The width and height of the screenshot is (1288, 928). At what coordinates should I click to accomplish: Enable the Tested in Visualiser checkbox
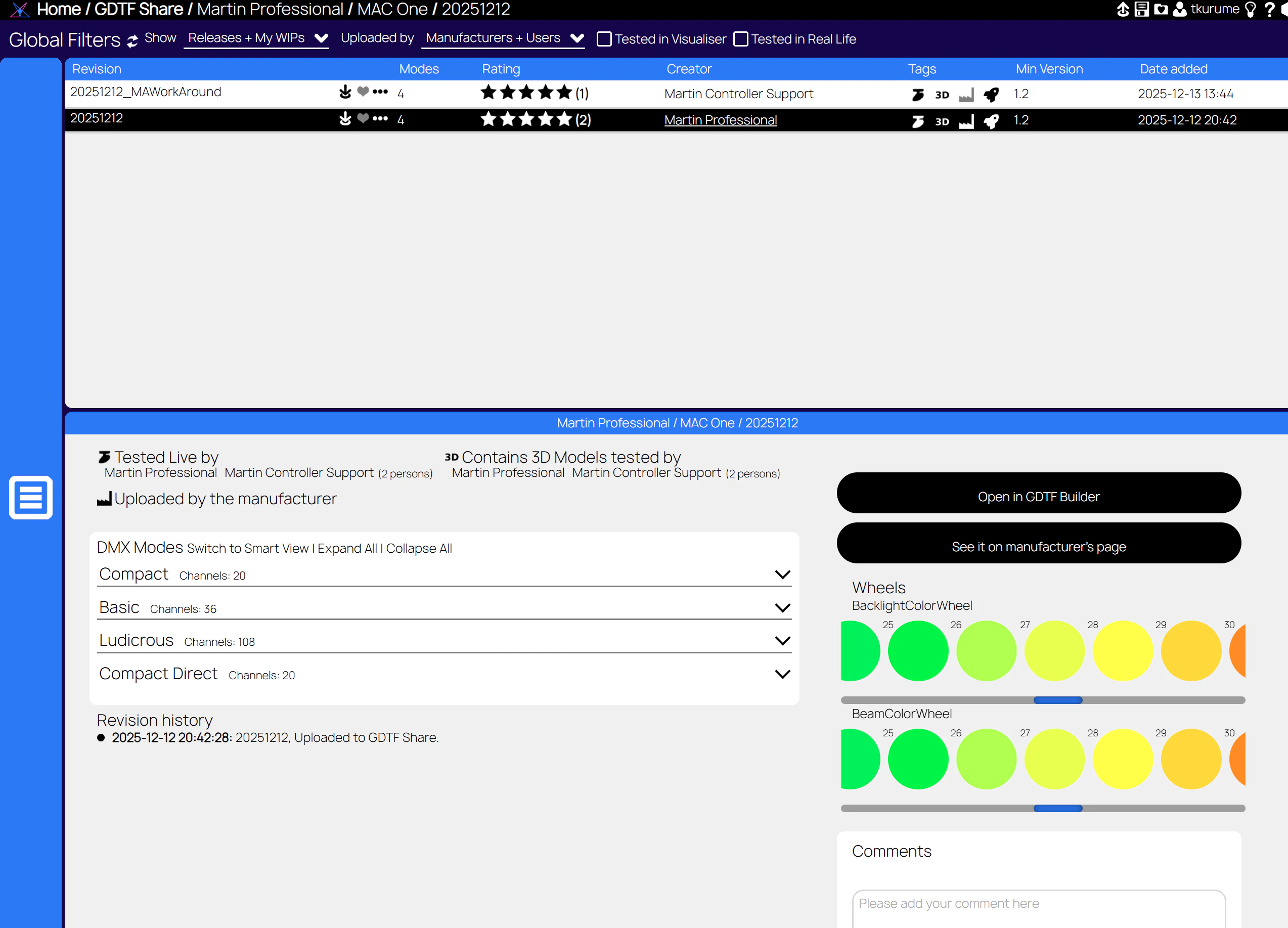[x=604, y=39]
